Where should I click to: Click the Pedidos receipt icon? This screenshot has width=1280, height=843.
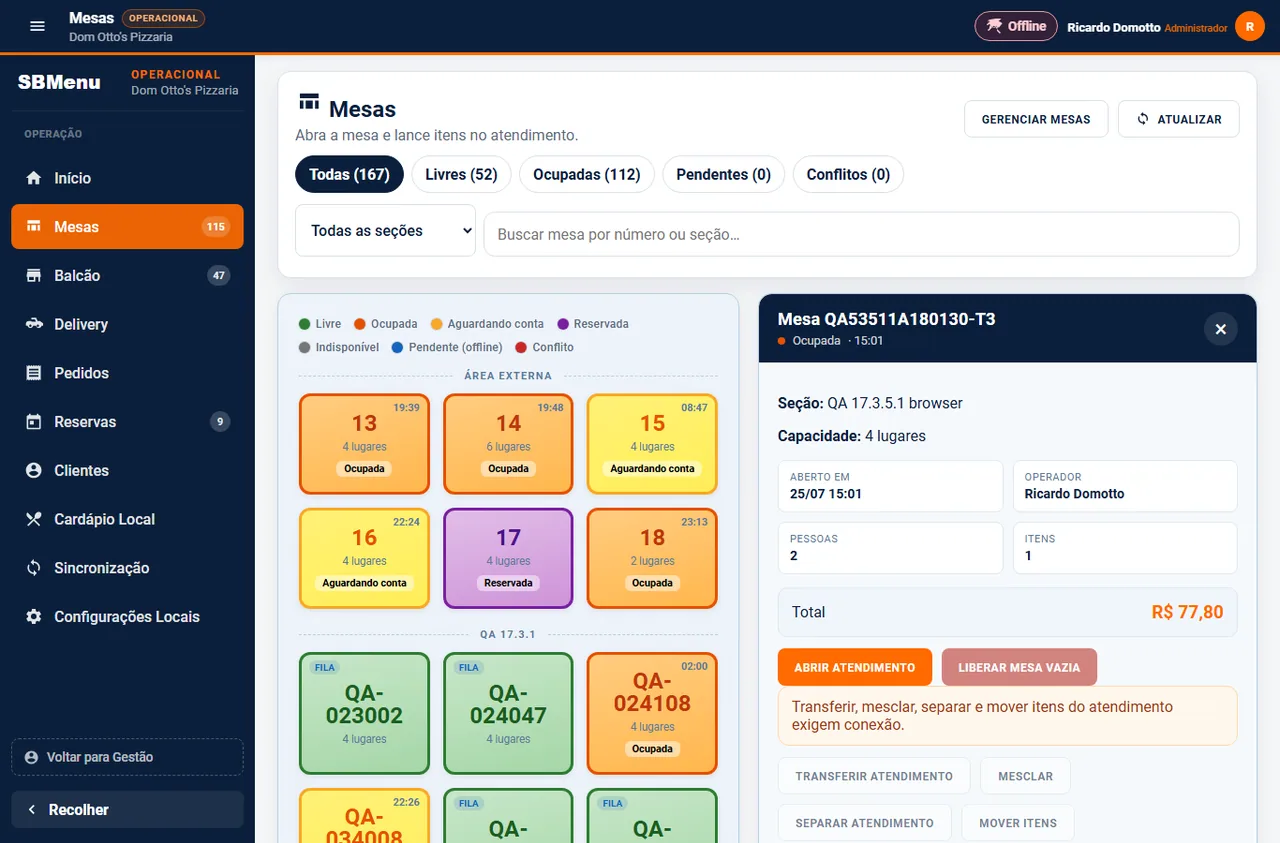point(34,373)
